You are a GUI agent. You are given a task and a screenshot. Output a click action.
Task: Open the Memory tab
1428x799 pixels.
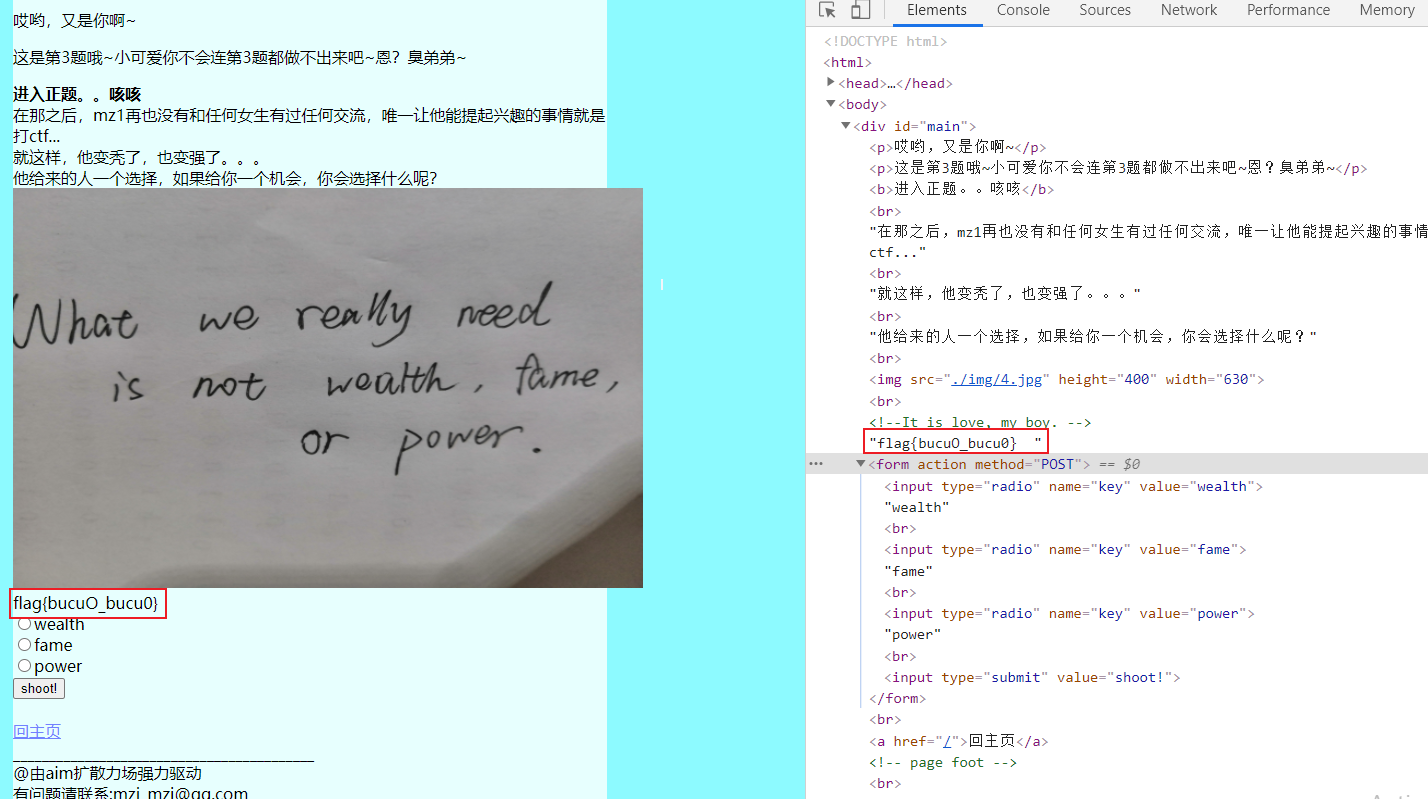click(1386, 10)
